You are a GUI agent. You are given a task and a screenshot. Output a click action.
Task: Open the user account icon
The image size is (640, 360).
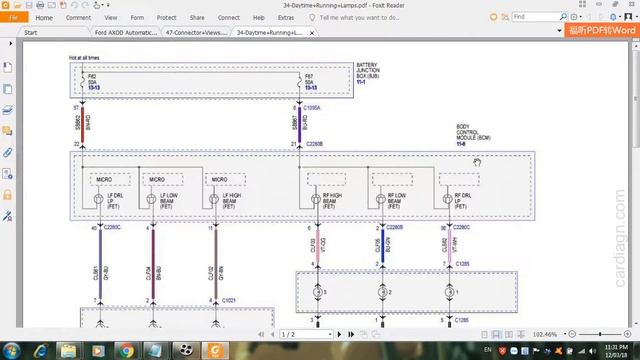tap(629, 17)
